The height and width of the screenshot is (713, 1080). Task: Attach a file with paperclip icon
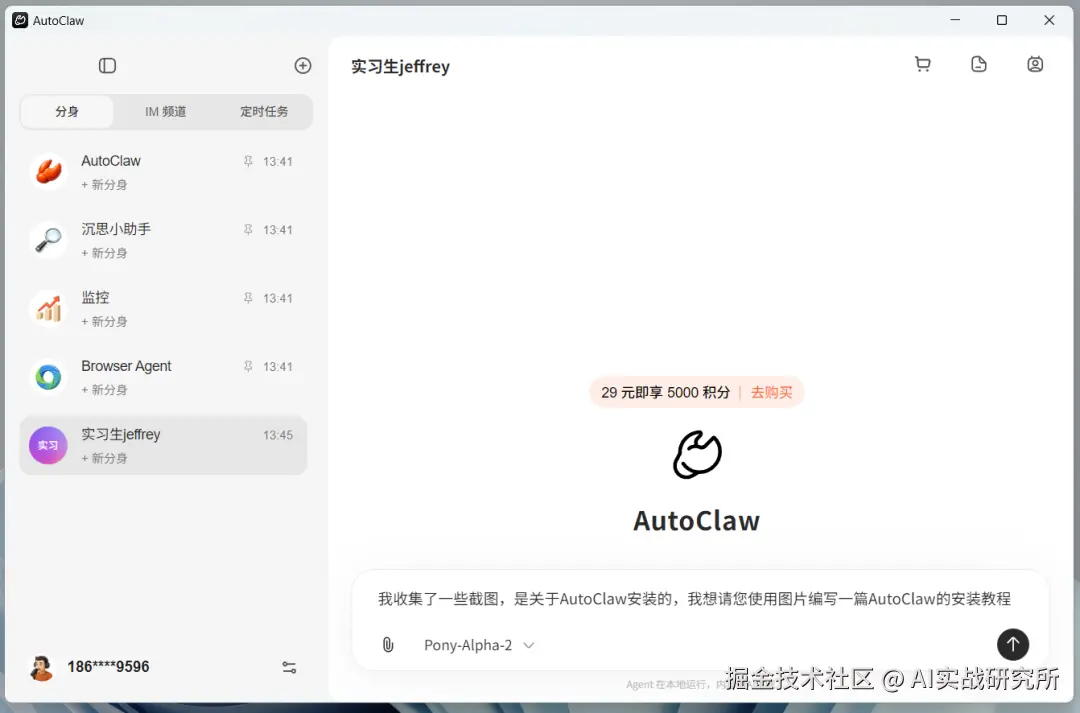(x=388, y=645)
